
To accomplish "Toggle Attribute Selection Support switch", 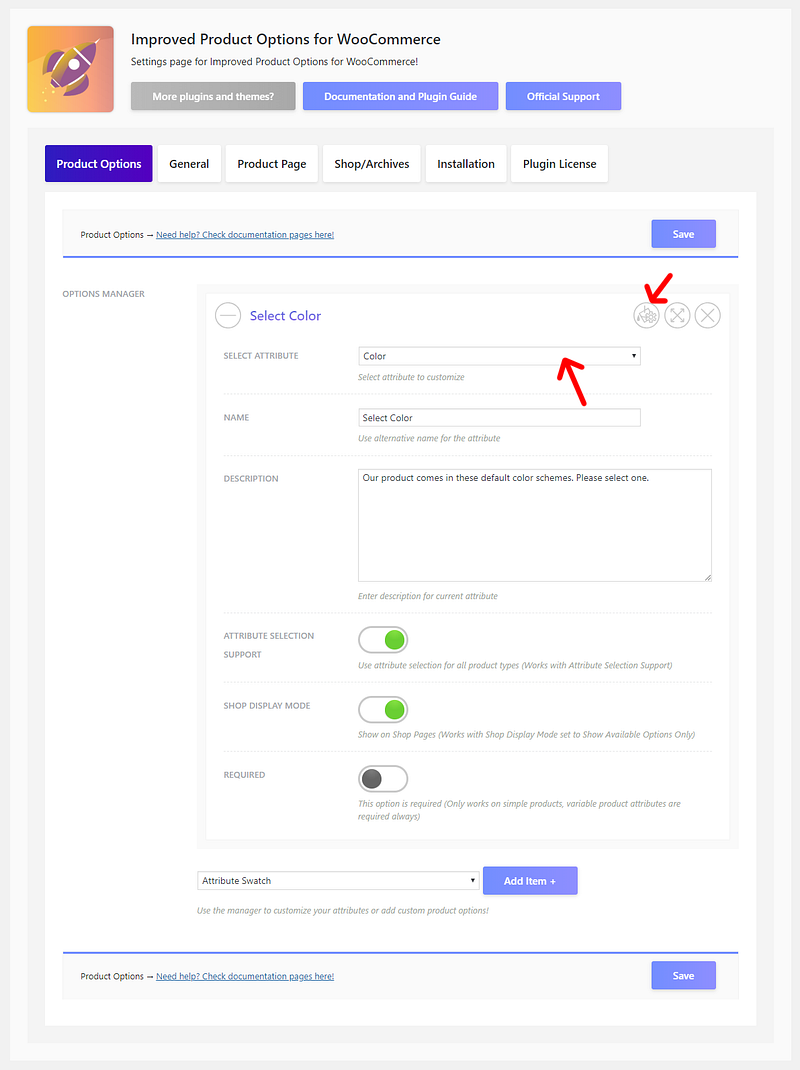I will [x=383, y=640].
